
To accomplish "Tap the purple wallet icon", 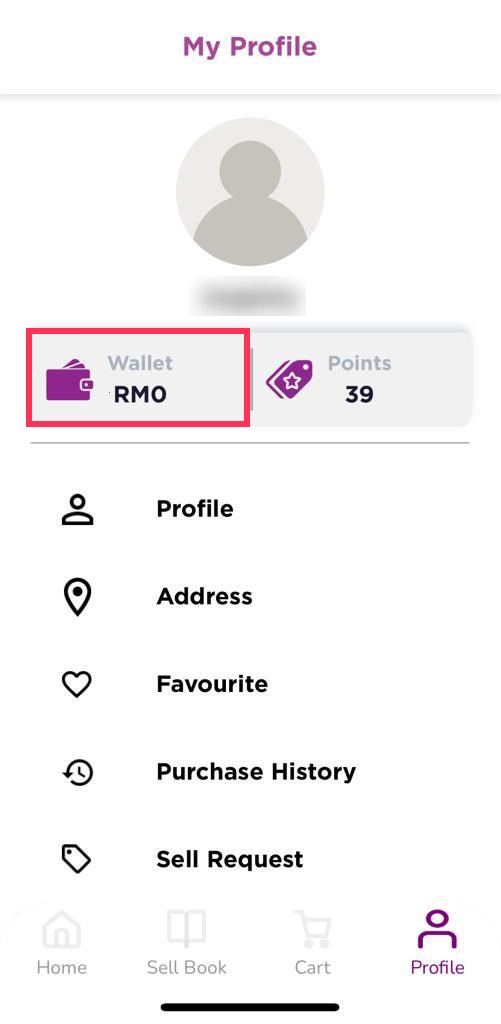I will pyautogui.click(x=69, y=381).
